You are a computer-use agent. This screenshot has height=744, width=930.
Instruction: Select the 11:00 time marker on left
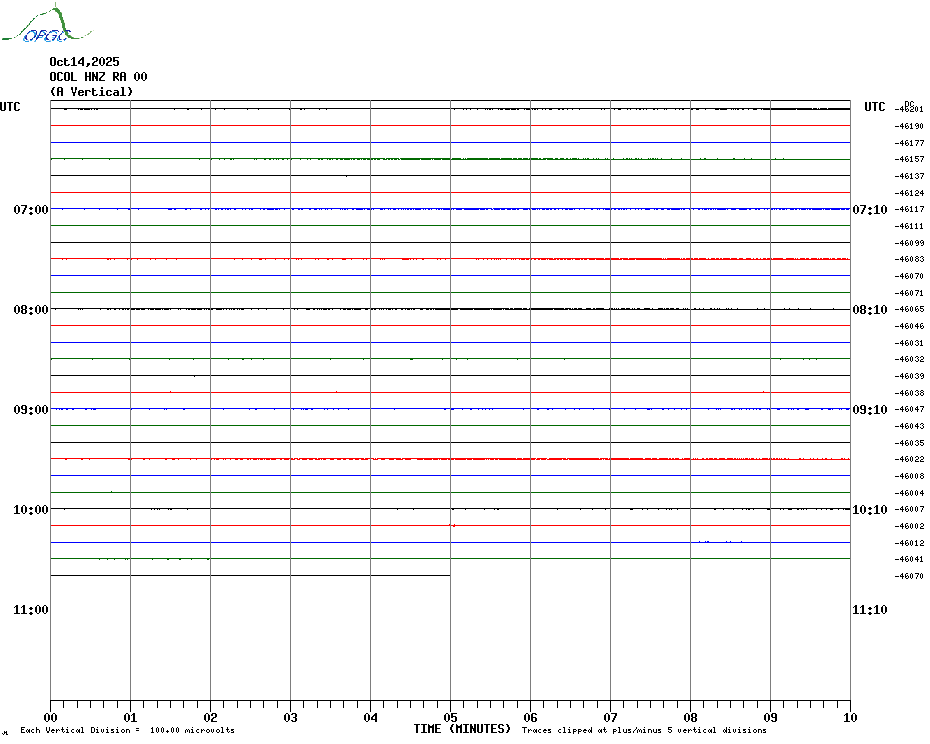pyautogui.click(x=31, y=610)
